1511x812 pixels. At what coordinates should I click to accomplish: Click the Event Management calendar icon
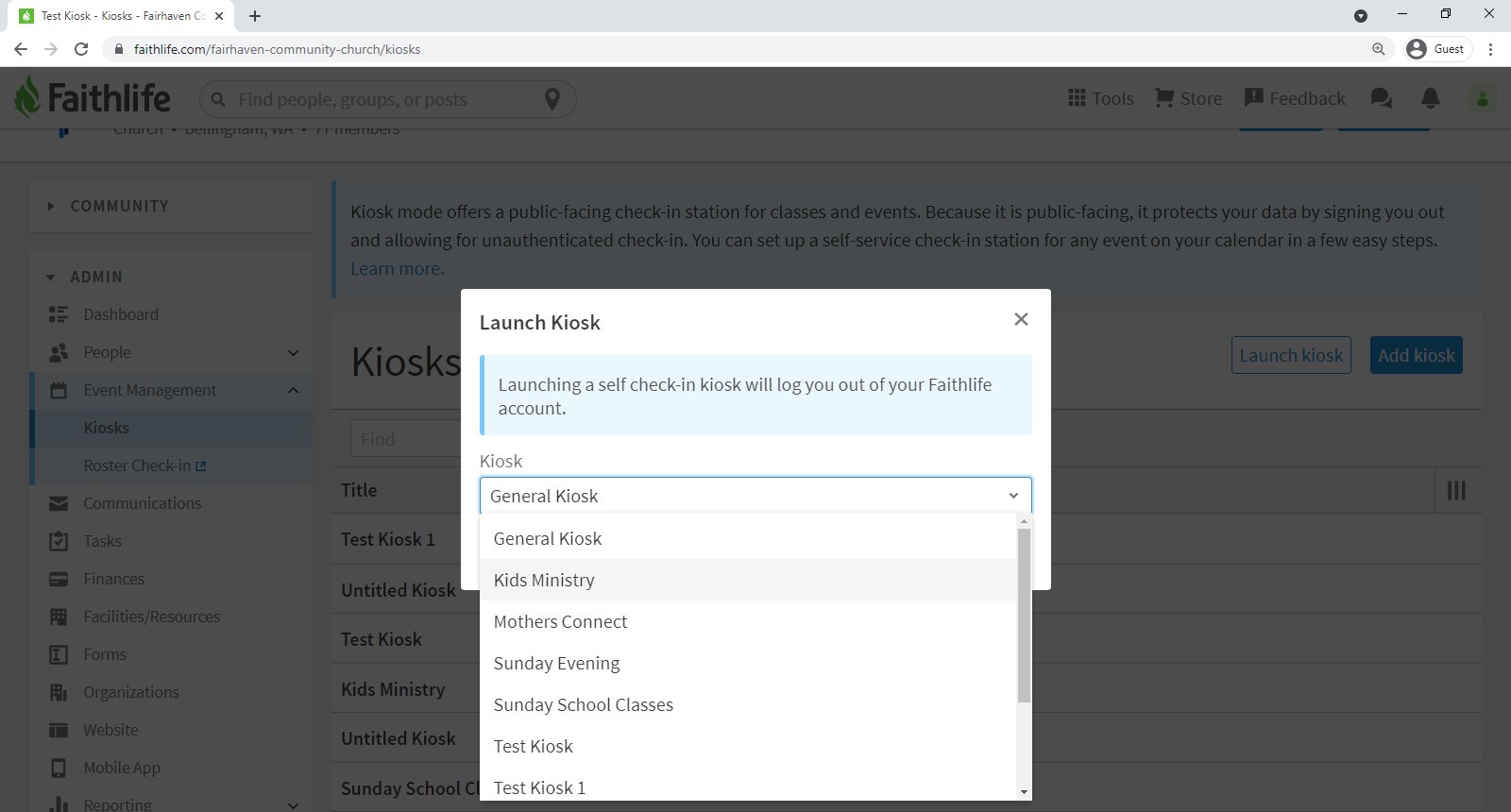point(59,390)
